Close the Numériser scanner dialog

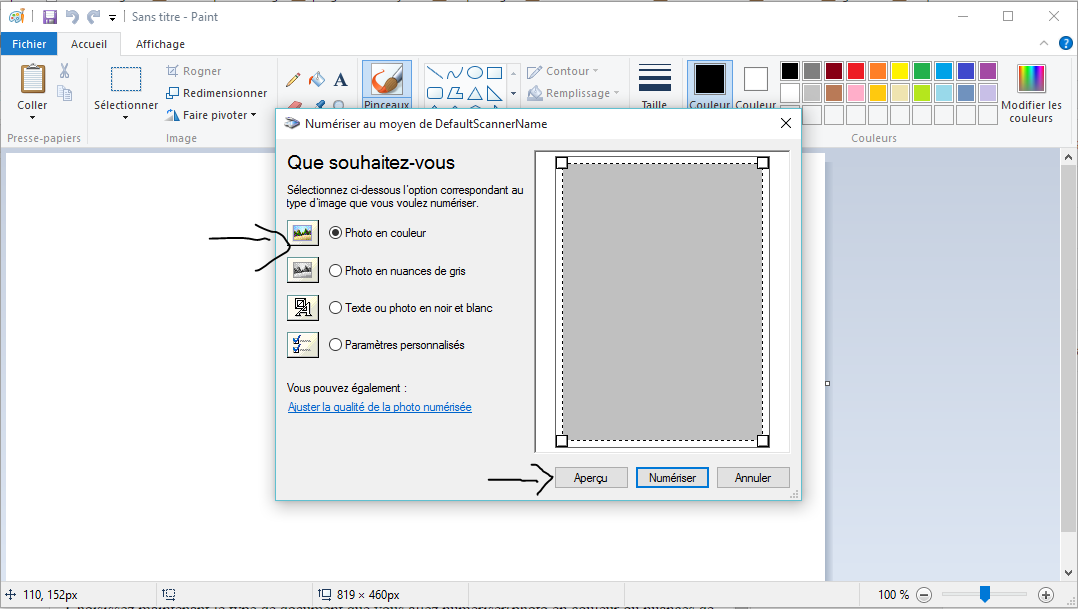(x=786, y=124)
